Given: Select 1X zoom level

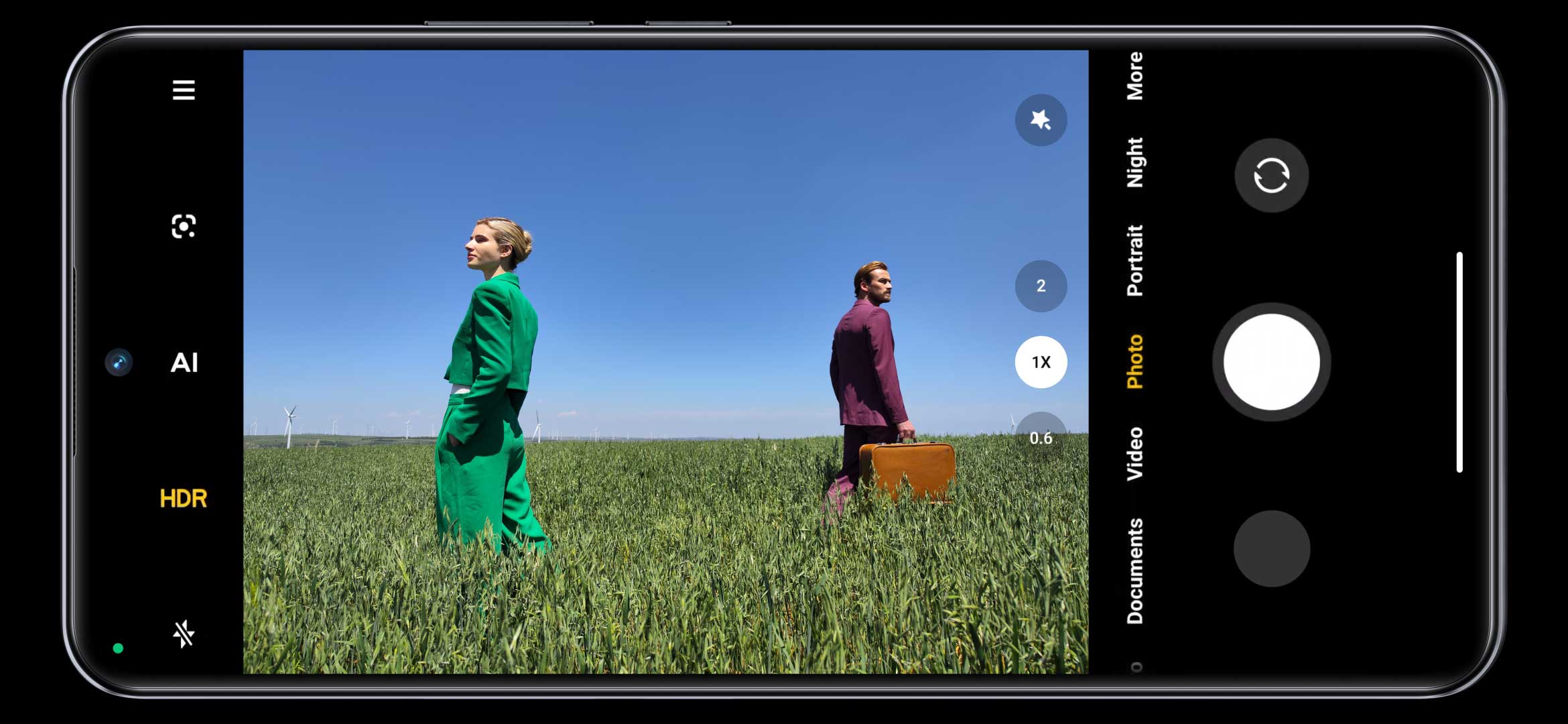Looking at the screenshot, I should (1040, 362).
